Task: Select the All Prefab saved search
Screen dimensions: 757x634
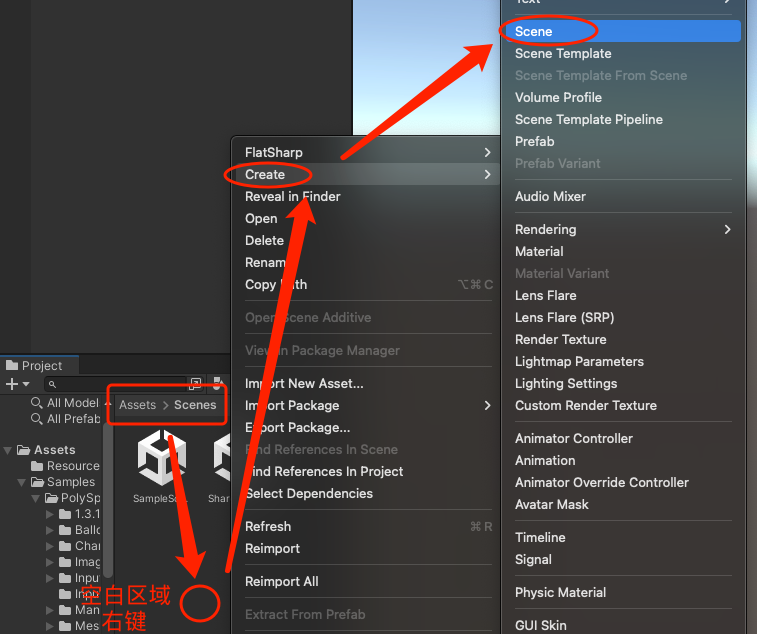Action: click(x=65, y=419)
